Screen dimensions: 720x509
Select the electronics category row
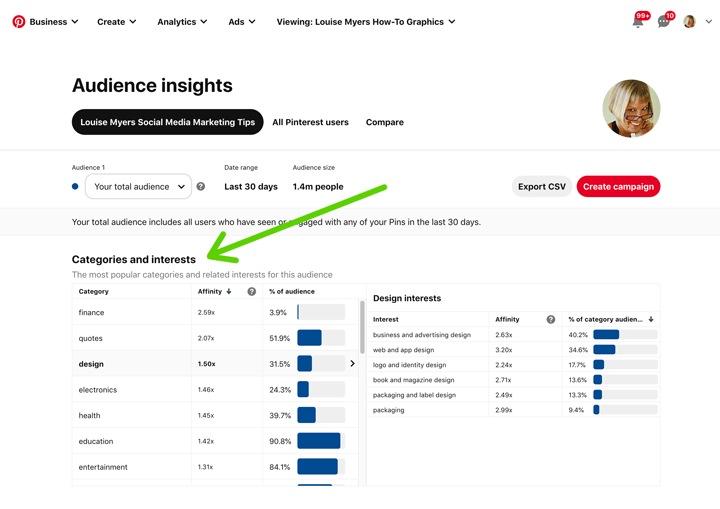[215, 390]
